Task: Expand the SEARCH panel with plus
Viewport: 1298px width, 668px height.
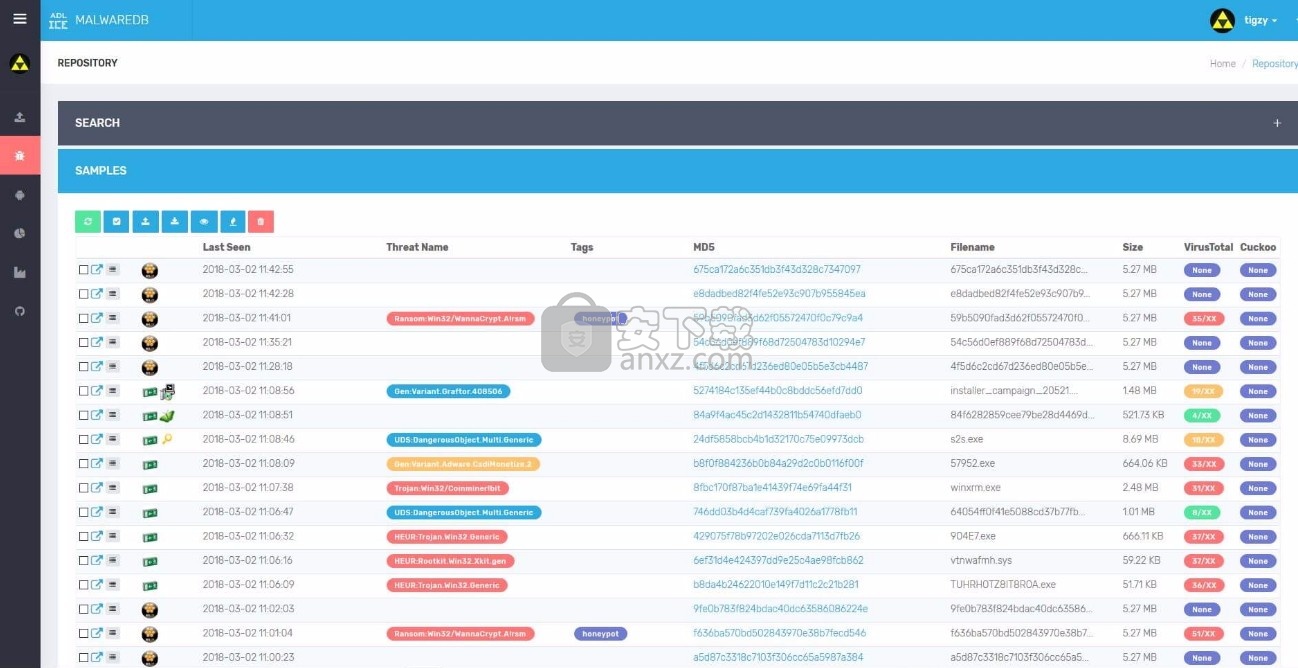Action: [1277, 123]
